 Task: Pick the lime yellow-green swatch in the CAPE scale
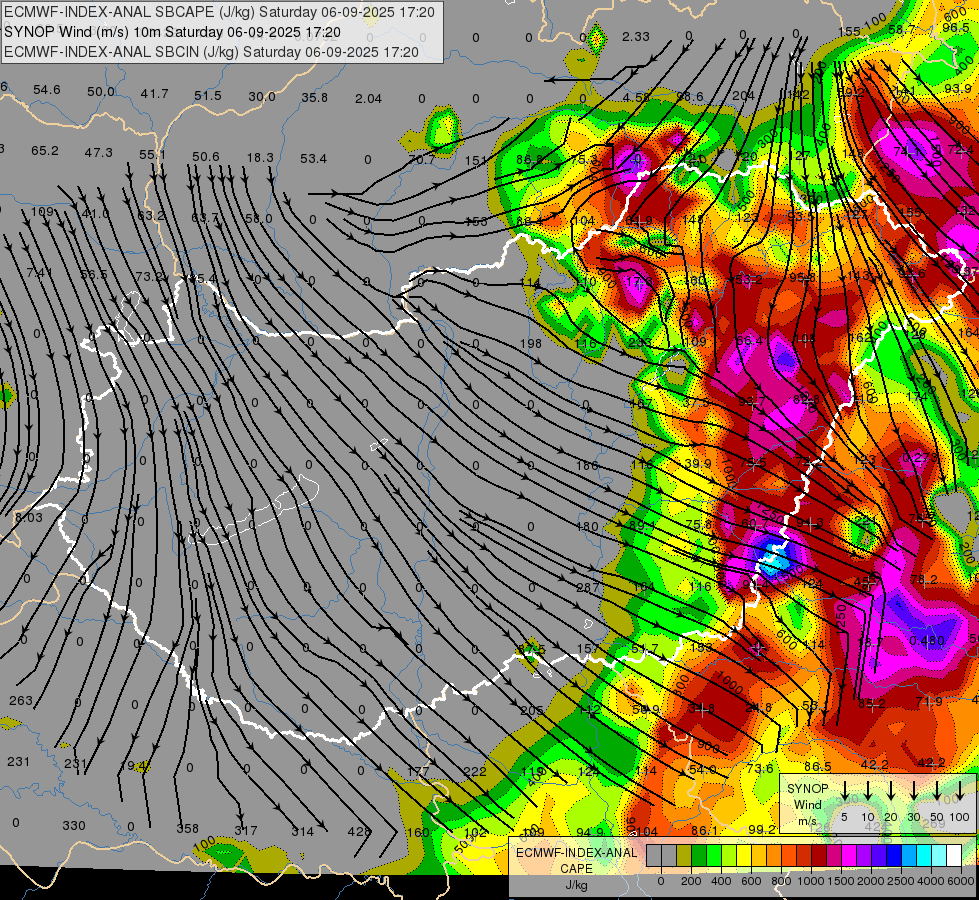pos(729,855)
